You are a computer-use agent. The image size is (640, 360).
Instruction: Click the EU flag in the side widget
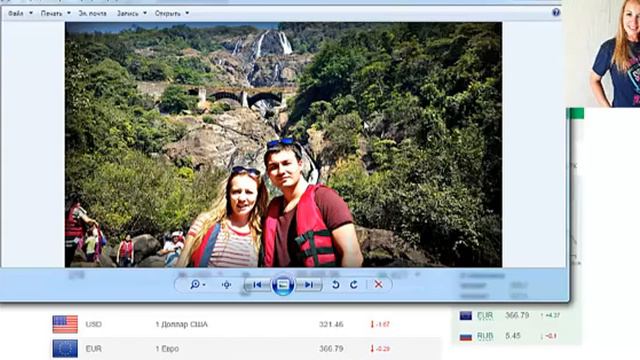point(466,316)
